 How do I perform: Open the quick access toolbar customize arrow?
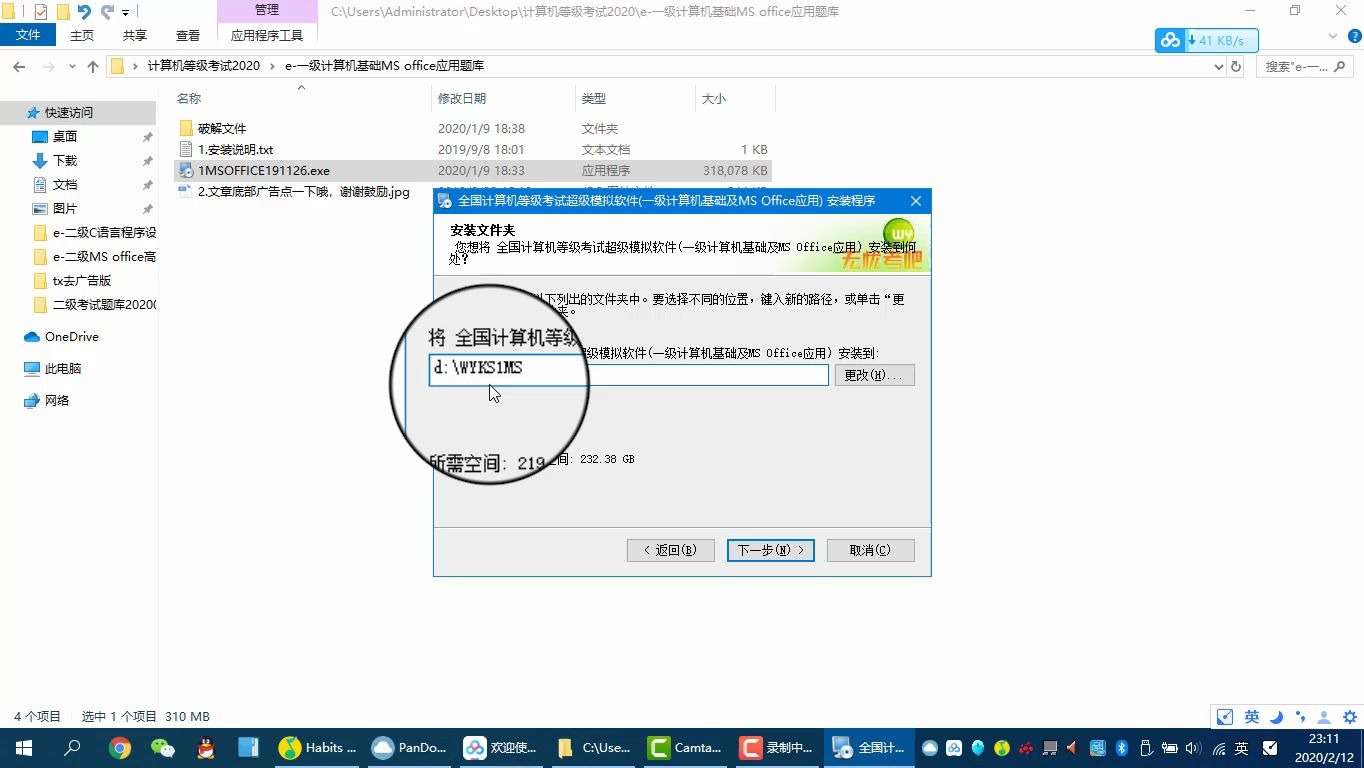click(124, 11)
